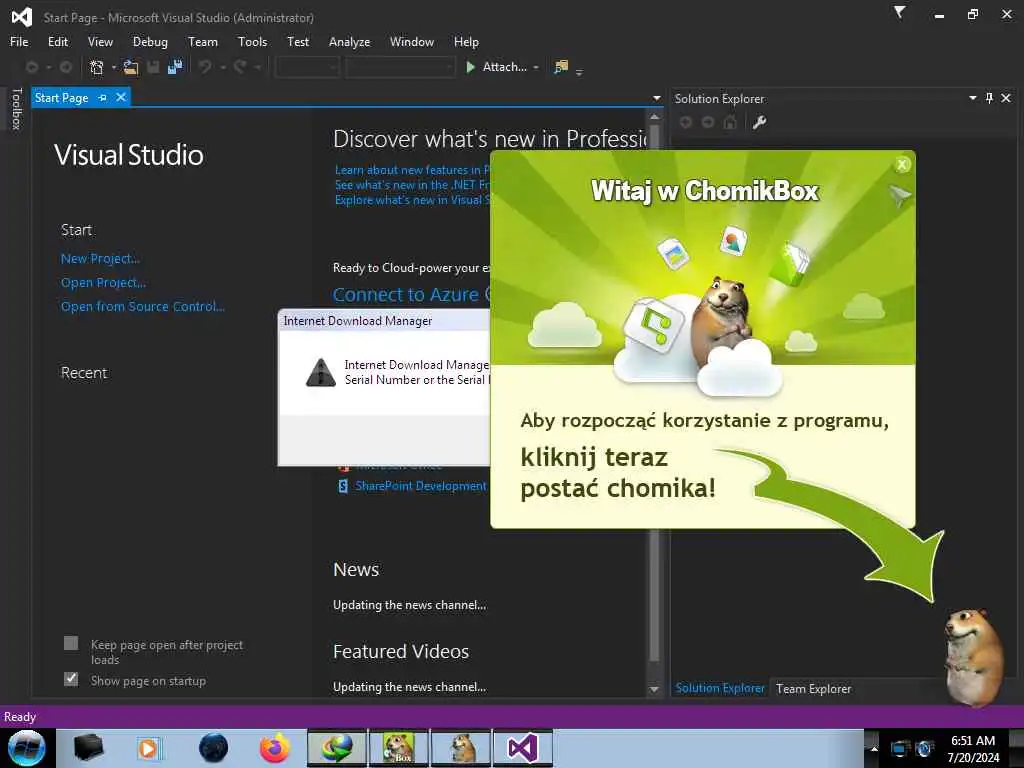Click the Find in Files toolbar icon
This screenshot has height=768, width=1024.
point(561,67)
